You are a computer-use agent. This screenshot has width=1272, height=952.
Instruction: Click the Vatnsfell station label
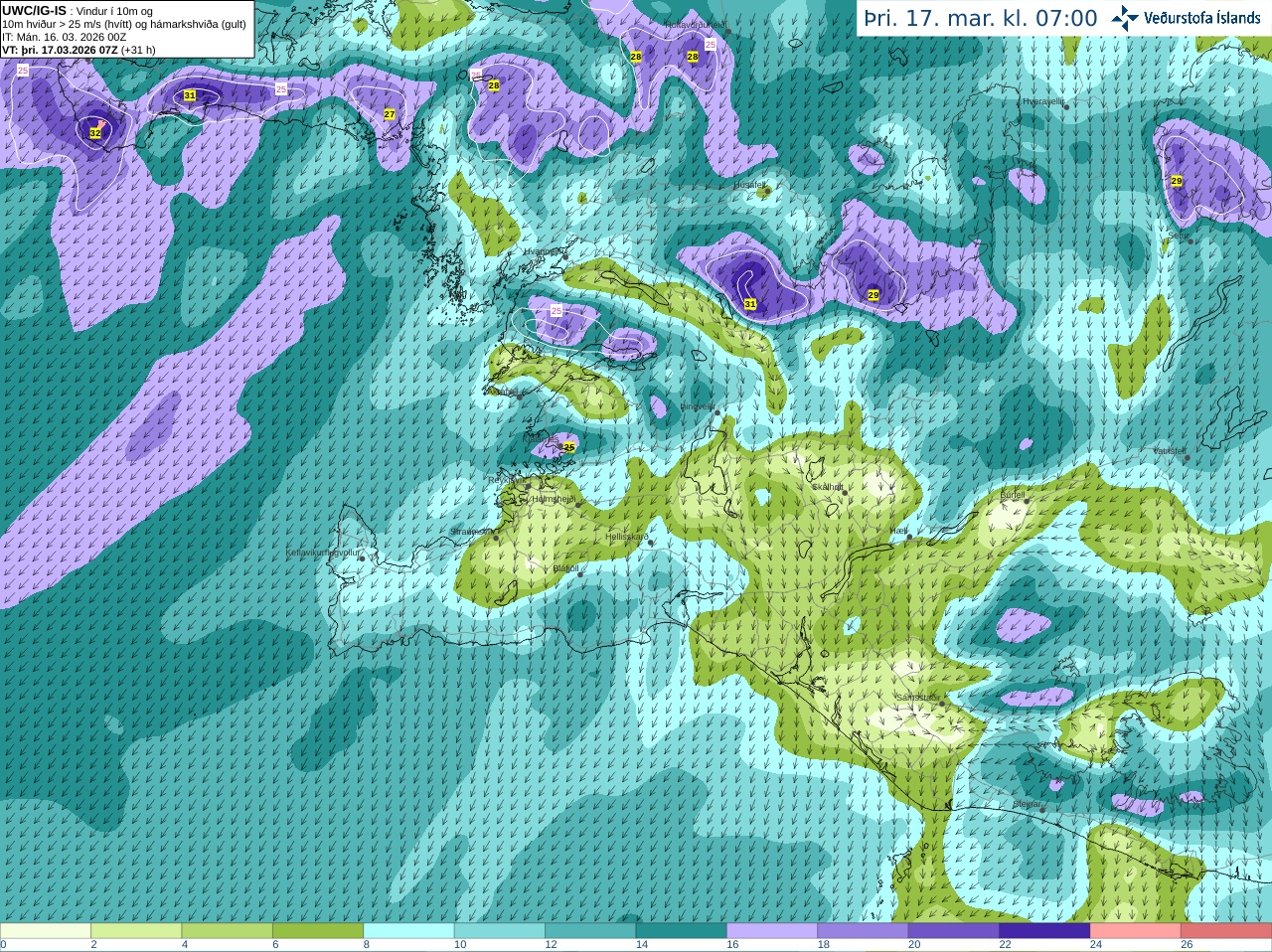tap(1170, 451)
